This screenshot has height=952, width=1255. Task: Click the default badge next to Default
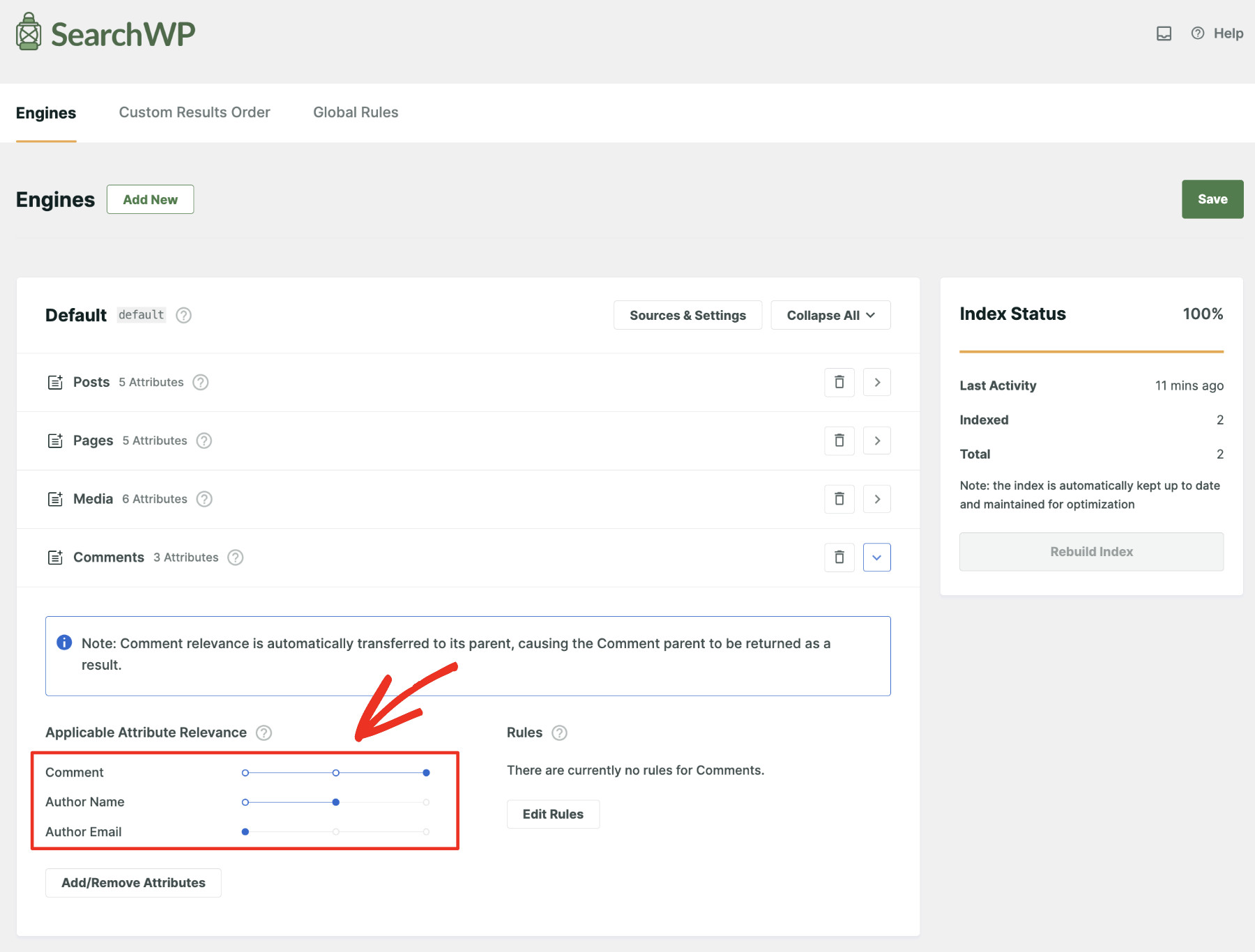click(x=141, y=314)
